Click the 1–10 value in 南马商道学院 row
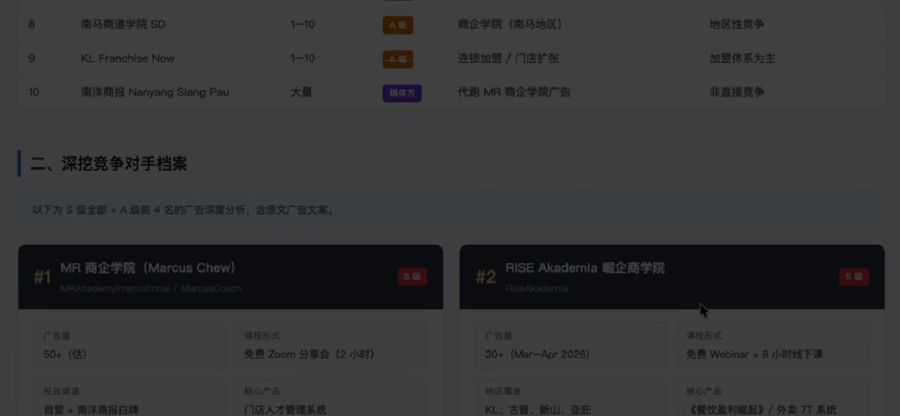900x416 pixels. pos(302,25)
